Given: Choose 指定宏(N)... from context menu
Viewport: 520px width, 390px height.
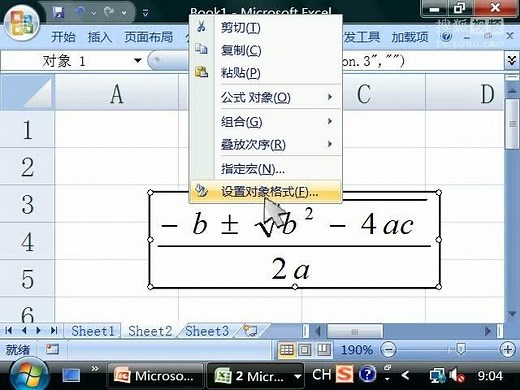Looking at the screenshot, I should click(x=266, y=169).
